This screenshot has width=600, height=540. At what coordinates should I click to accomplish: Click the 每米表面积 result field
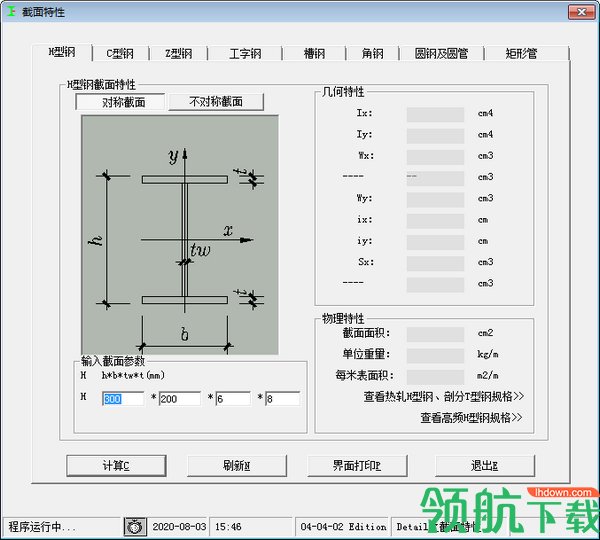pos(435,377)
